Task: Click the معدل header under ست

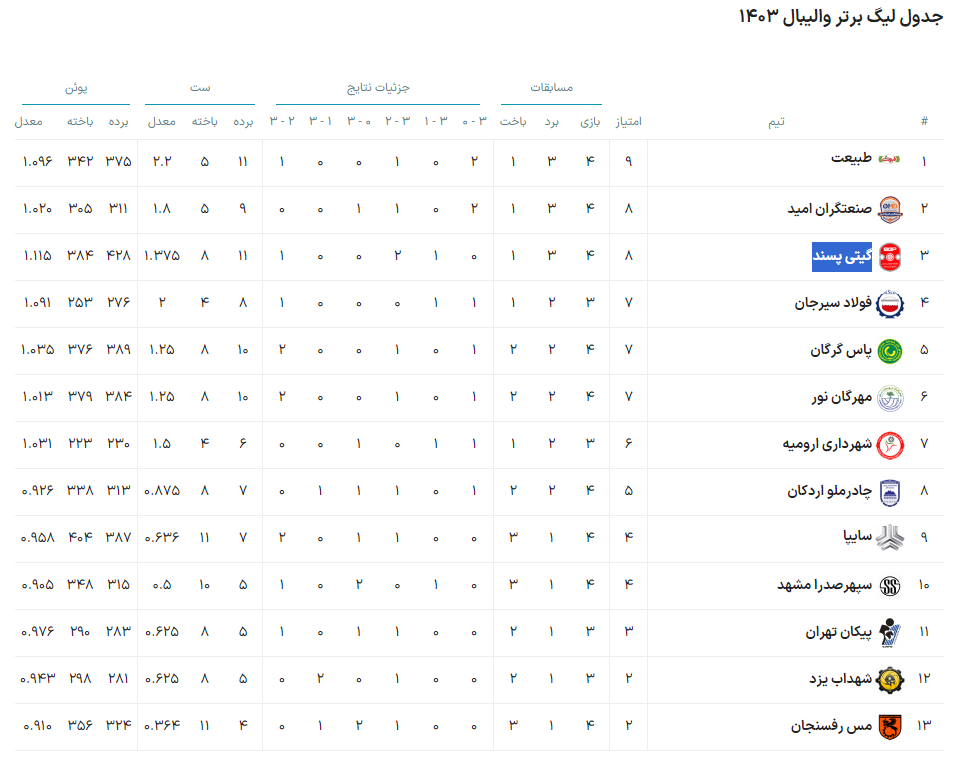Action: click(162, 122)
